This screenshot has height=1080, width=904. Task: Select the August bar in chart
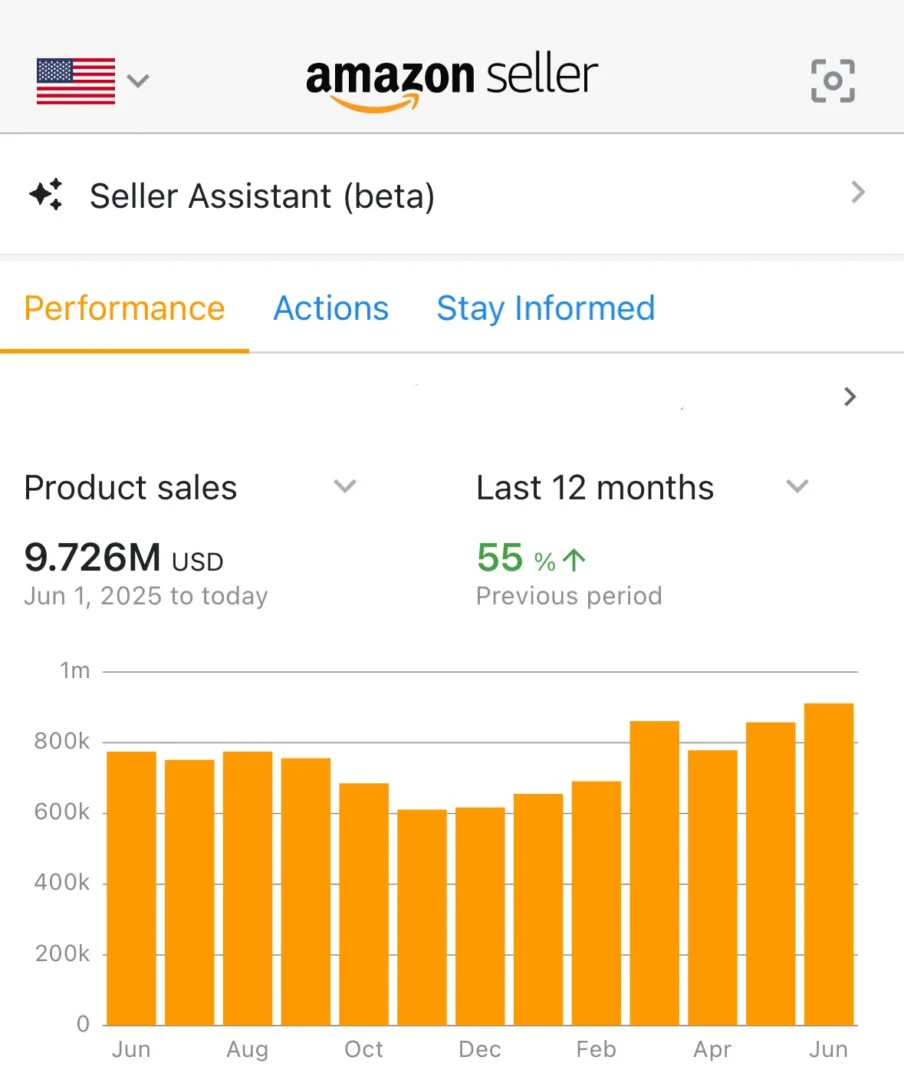point(248,889)
